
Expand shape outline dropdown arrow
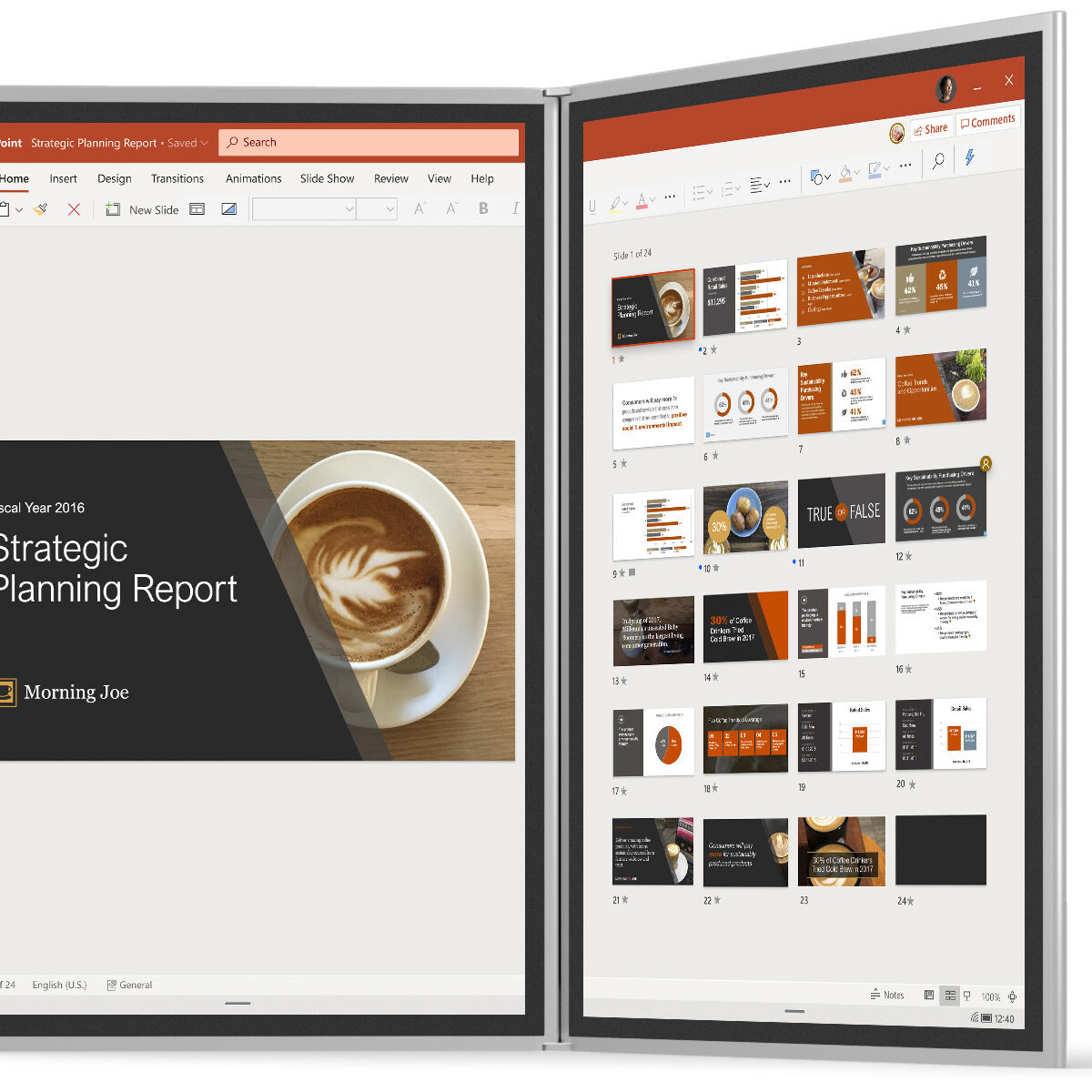[887, 167]
